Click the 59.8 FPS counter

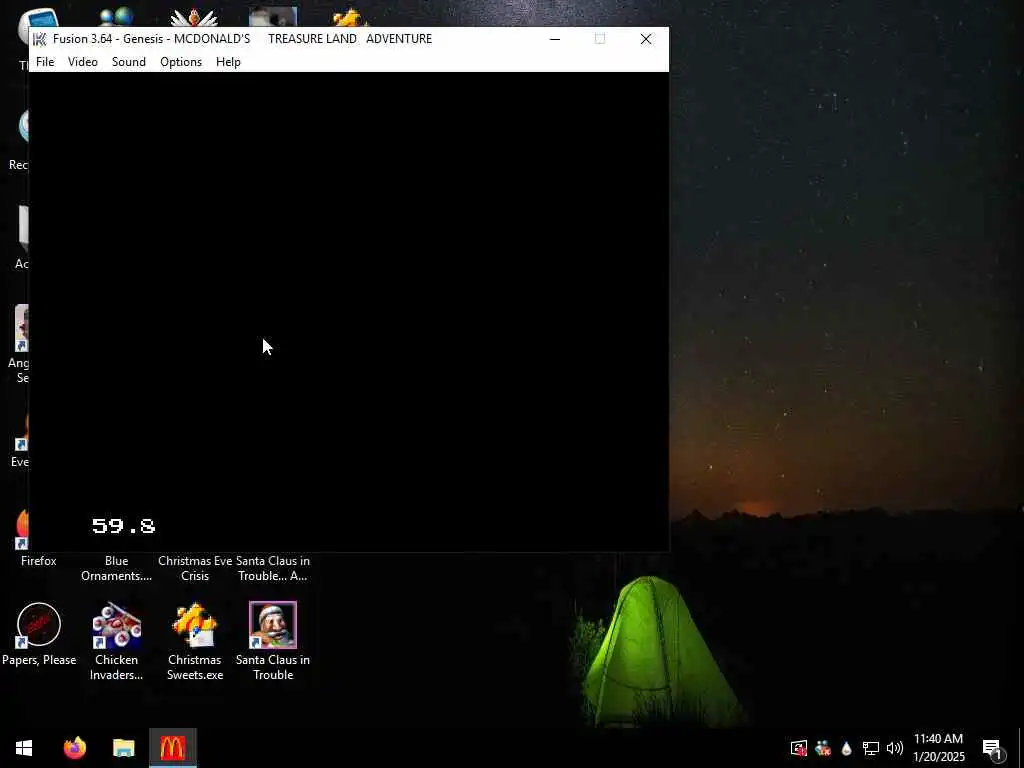[x=124, y=526]
